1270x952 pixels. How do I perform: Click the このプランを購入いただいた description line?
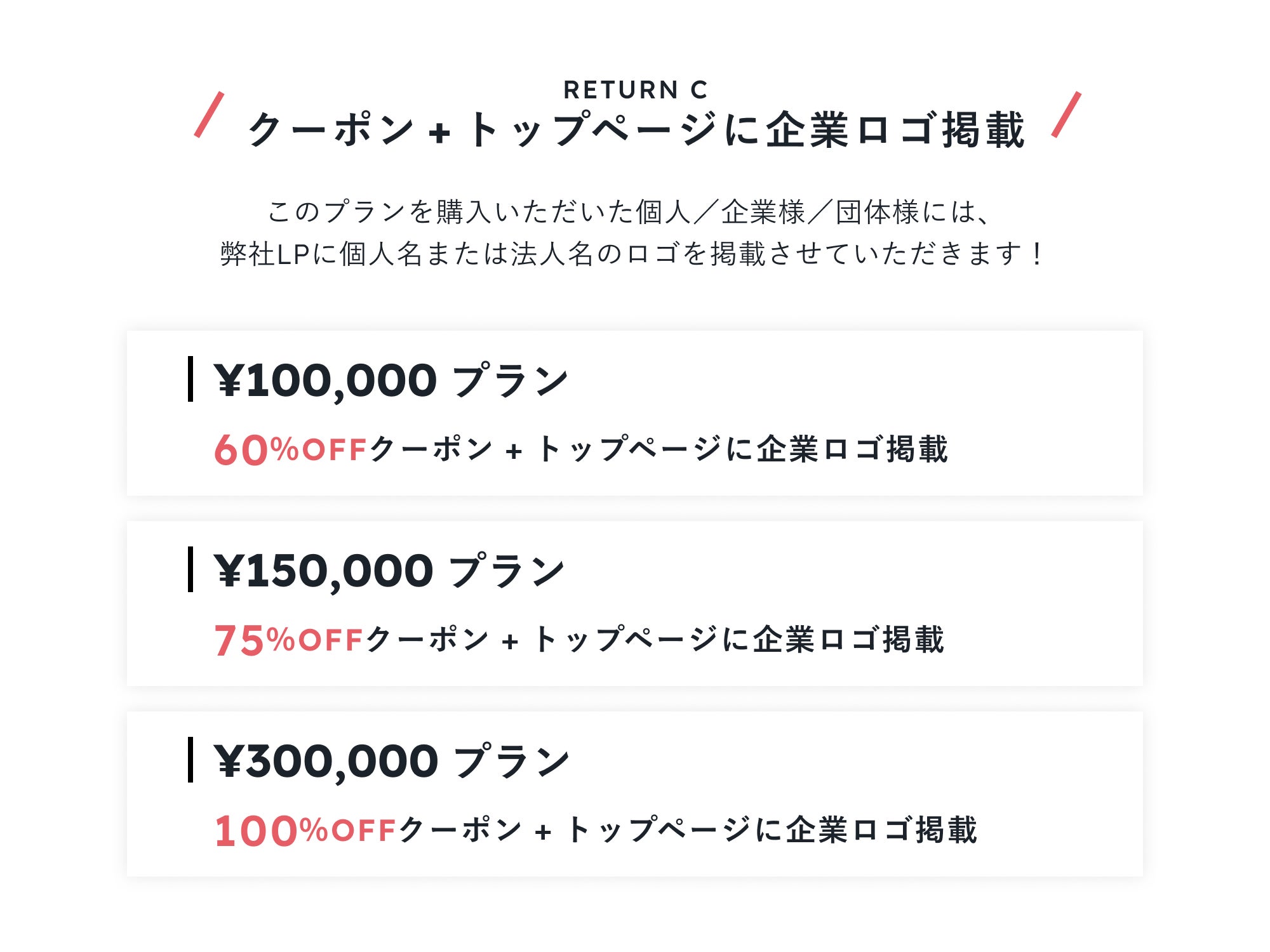(x=629, y=212)
